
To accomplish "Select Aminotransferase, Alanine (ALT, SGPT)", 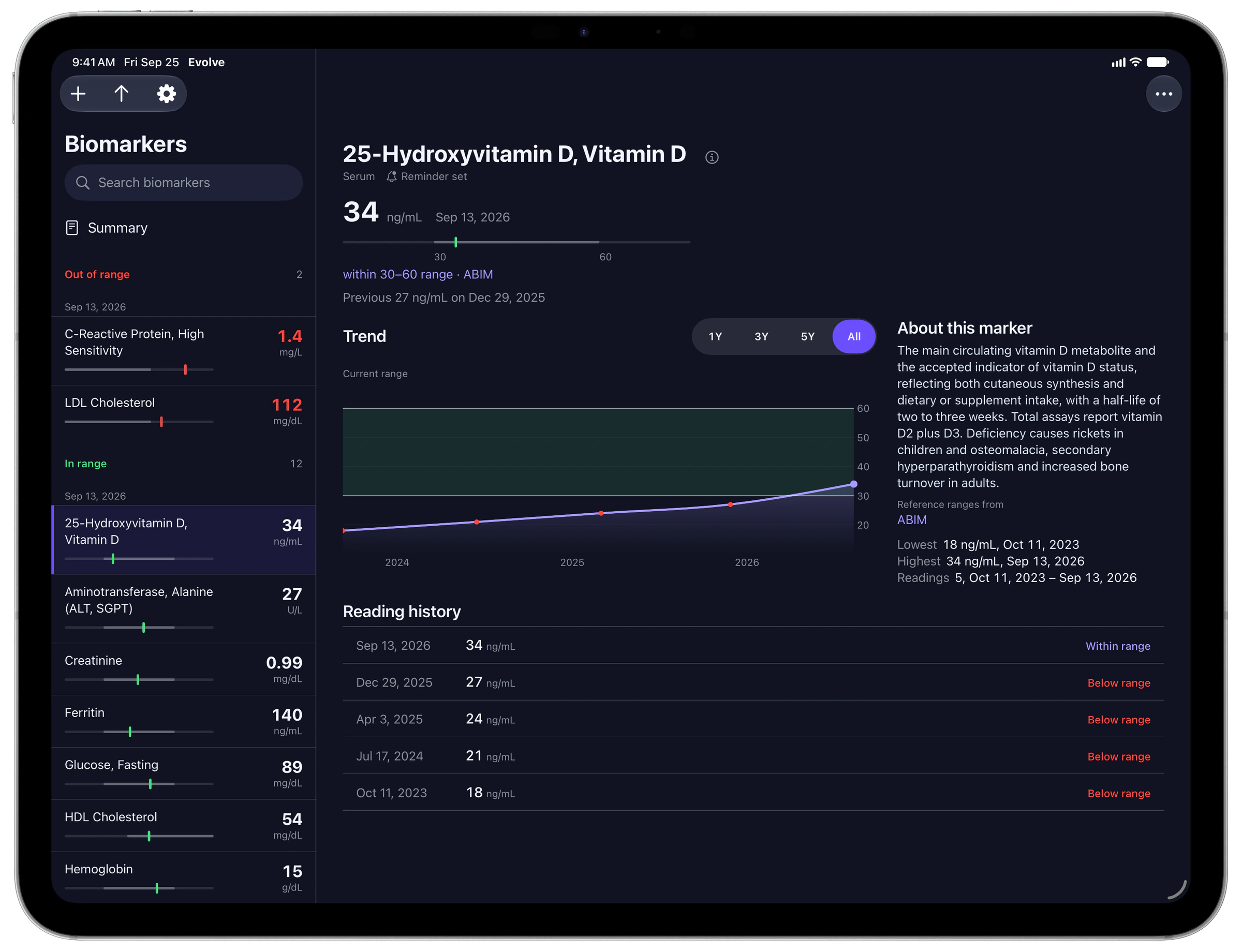I will (x=184, y=608).
